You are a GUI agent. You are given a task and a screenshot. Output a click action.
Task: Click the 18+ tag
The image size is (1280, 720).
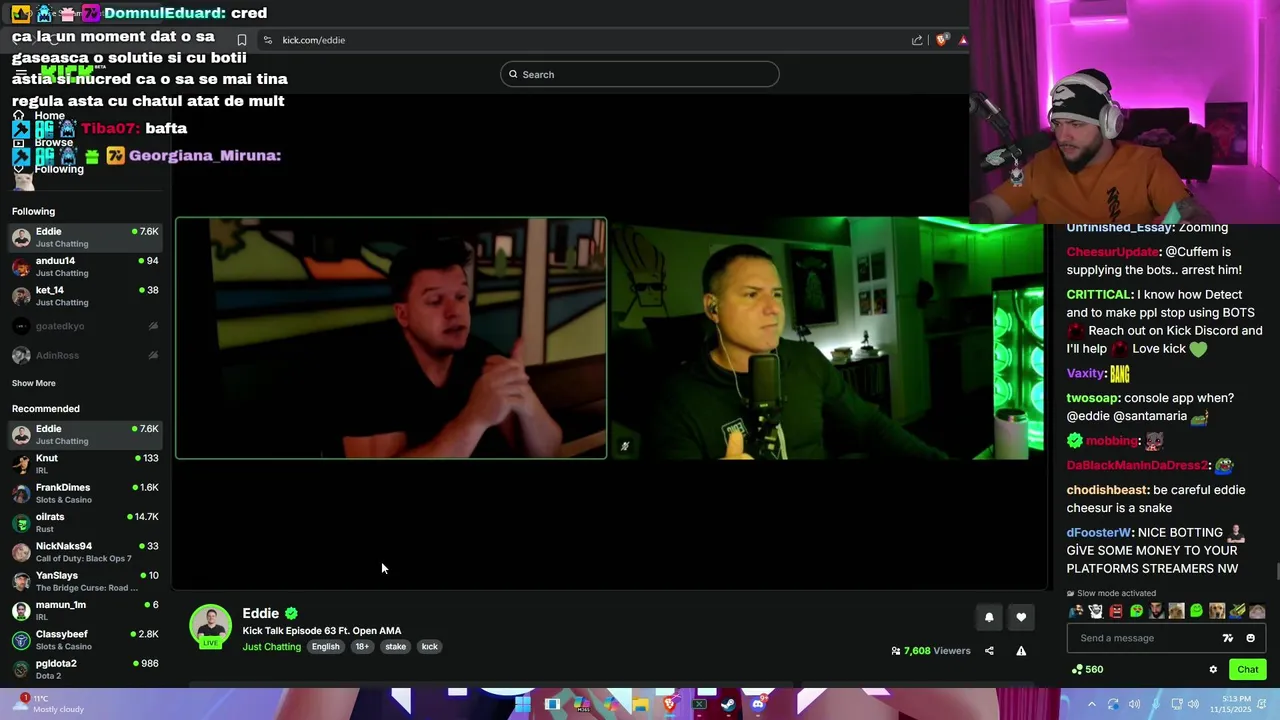(362, 647)
